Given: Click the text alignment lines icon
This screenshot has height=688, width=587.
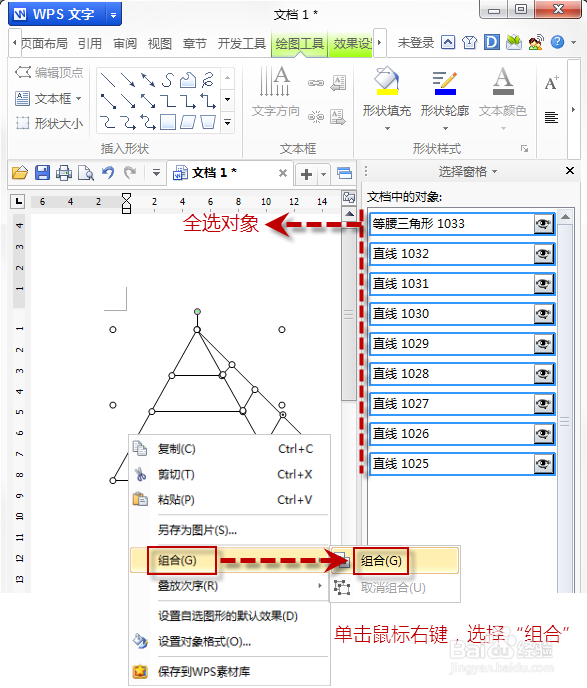Looking at the screenshot, I should click(551, 117).
